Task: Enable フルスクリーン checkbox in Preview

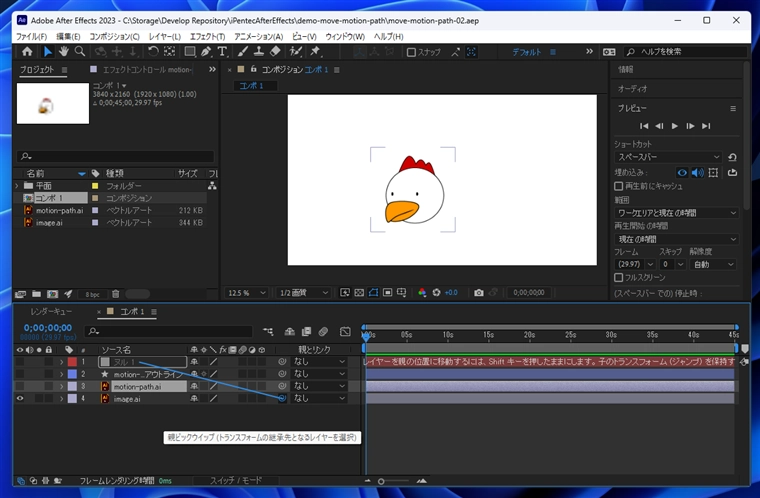Action: pos(620,277)
